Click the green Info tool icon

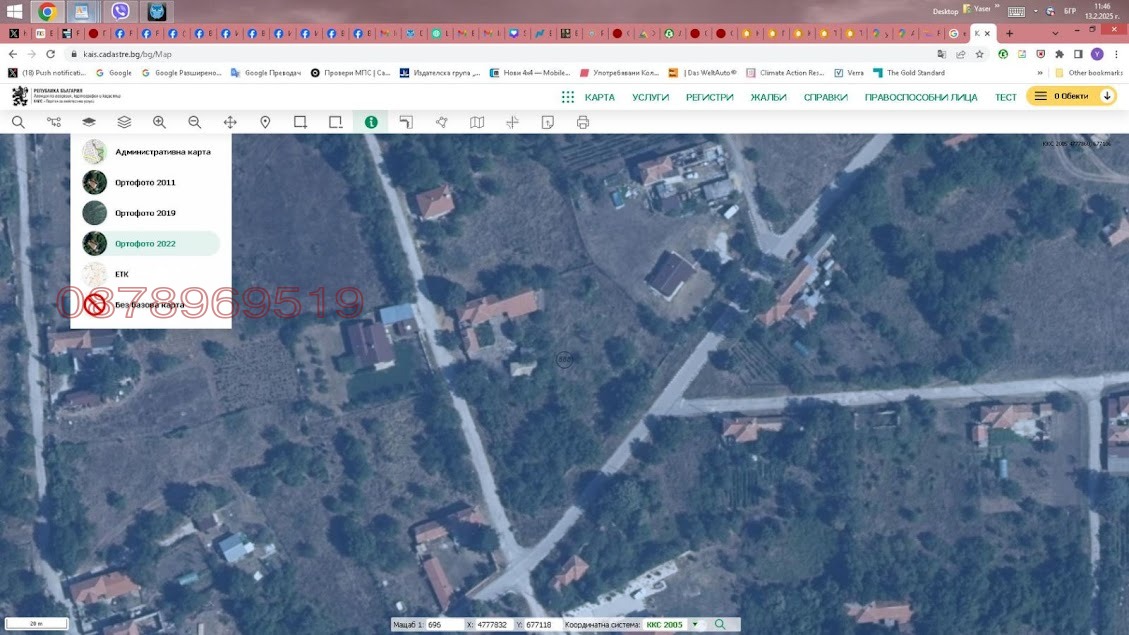(370, 121)
